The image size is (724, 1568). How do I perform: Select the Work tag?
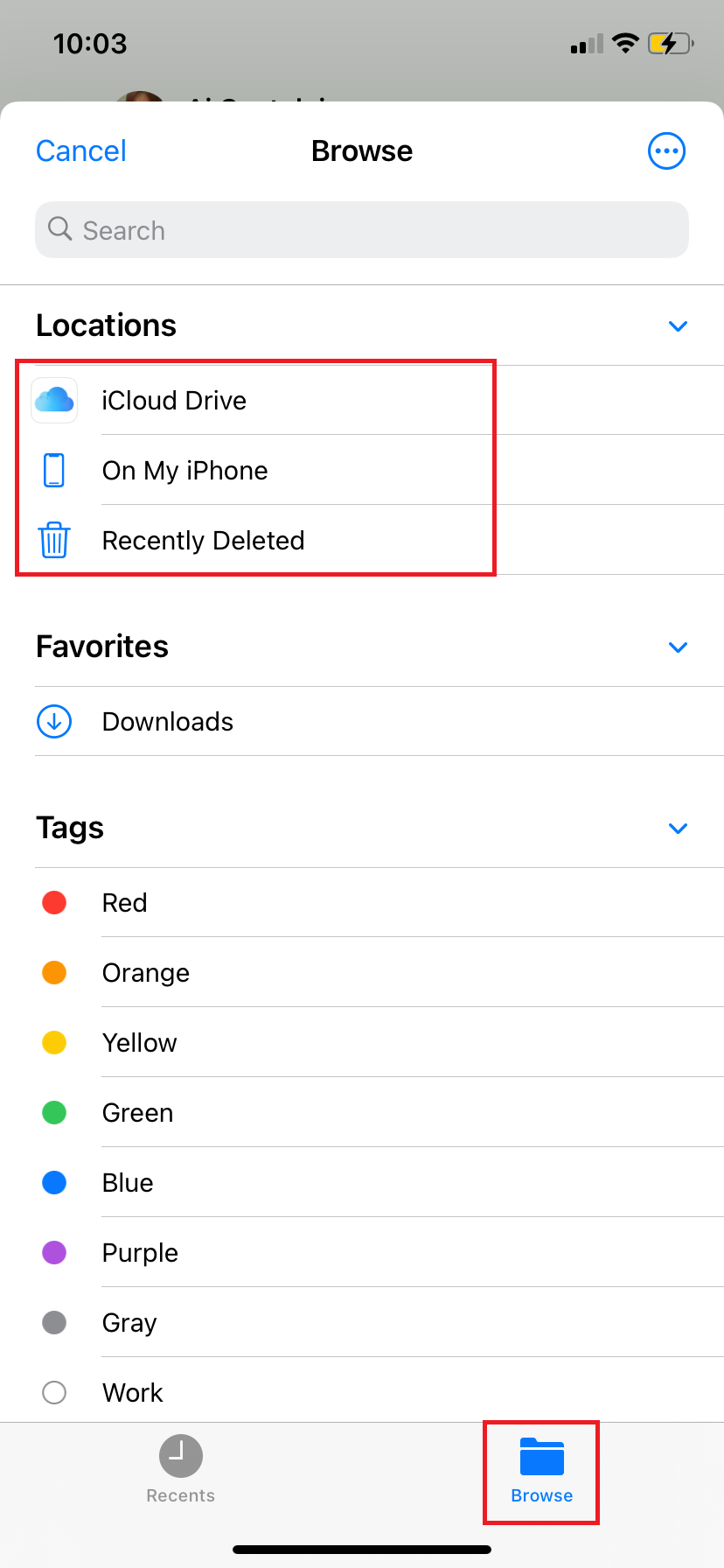(132, 1392)
